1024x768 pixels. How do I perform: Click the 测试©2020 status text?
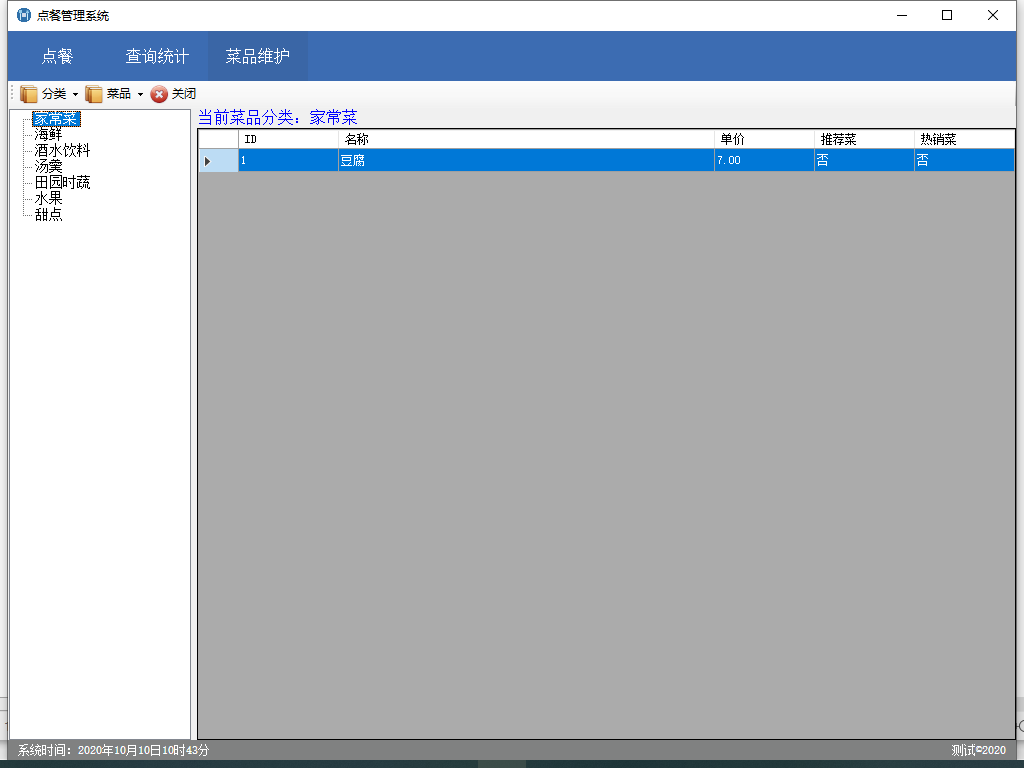coord(978,750)
